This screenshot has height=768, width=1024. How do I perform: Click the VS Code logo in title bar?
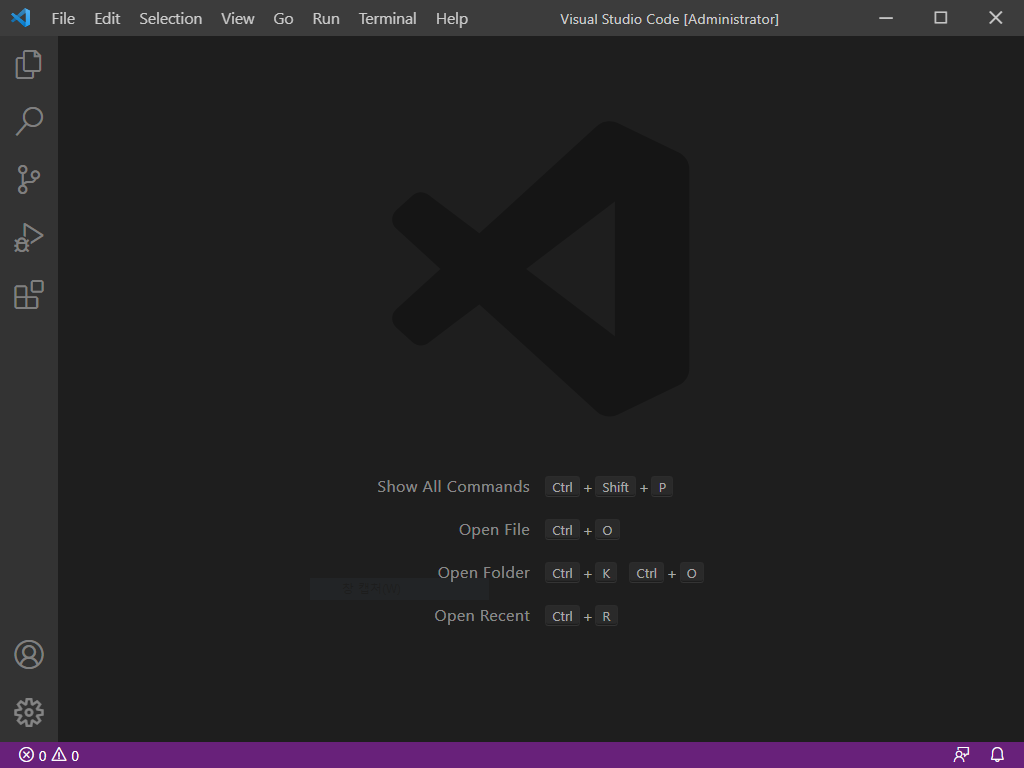(21, 18)
